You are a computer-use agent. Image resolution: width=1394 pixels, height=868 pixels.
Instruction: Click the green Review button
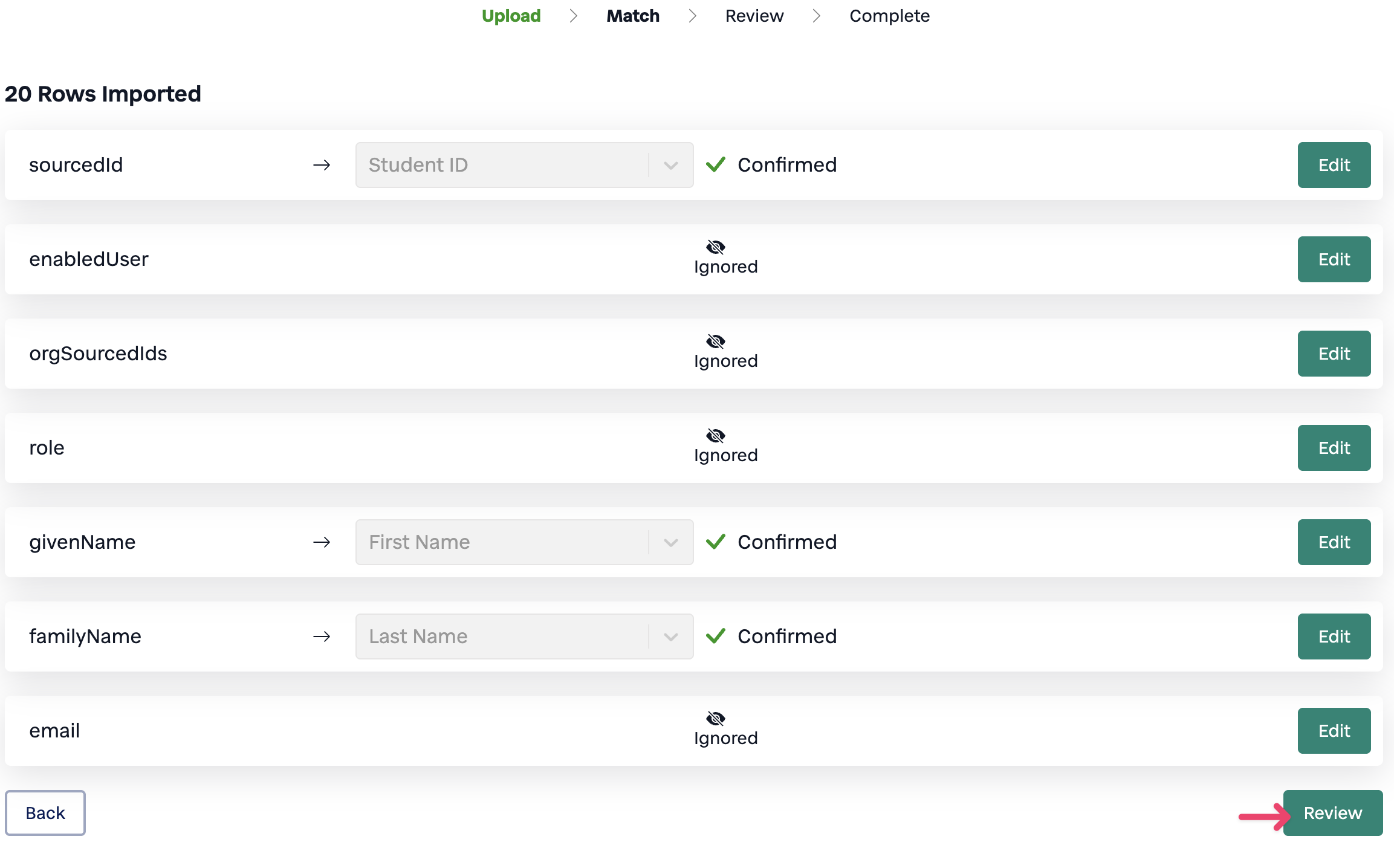tap(1332, 813)
